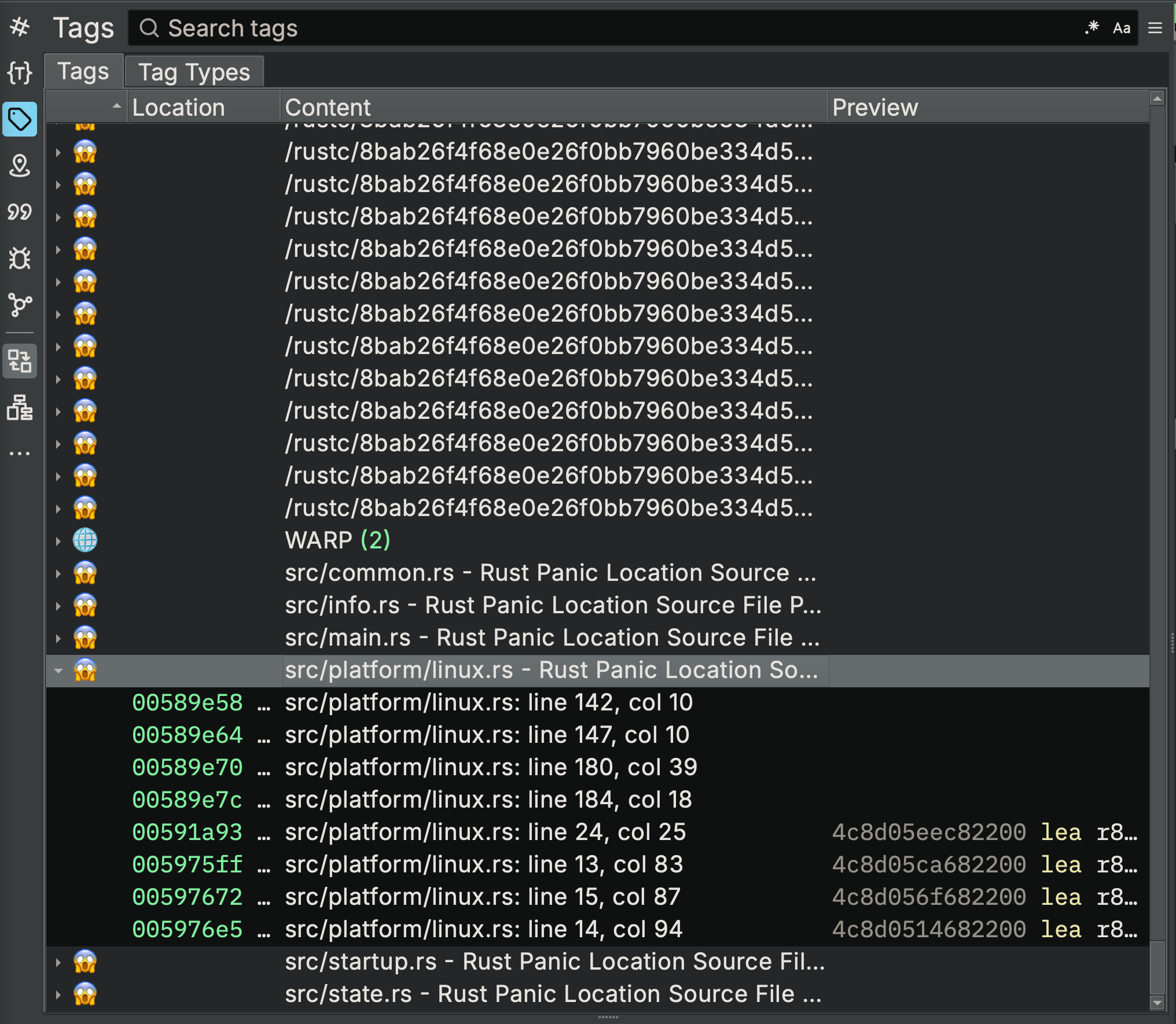Expand the src/info.rs panic location group

58,606
